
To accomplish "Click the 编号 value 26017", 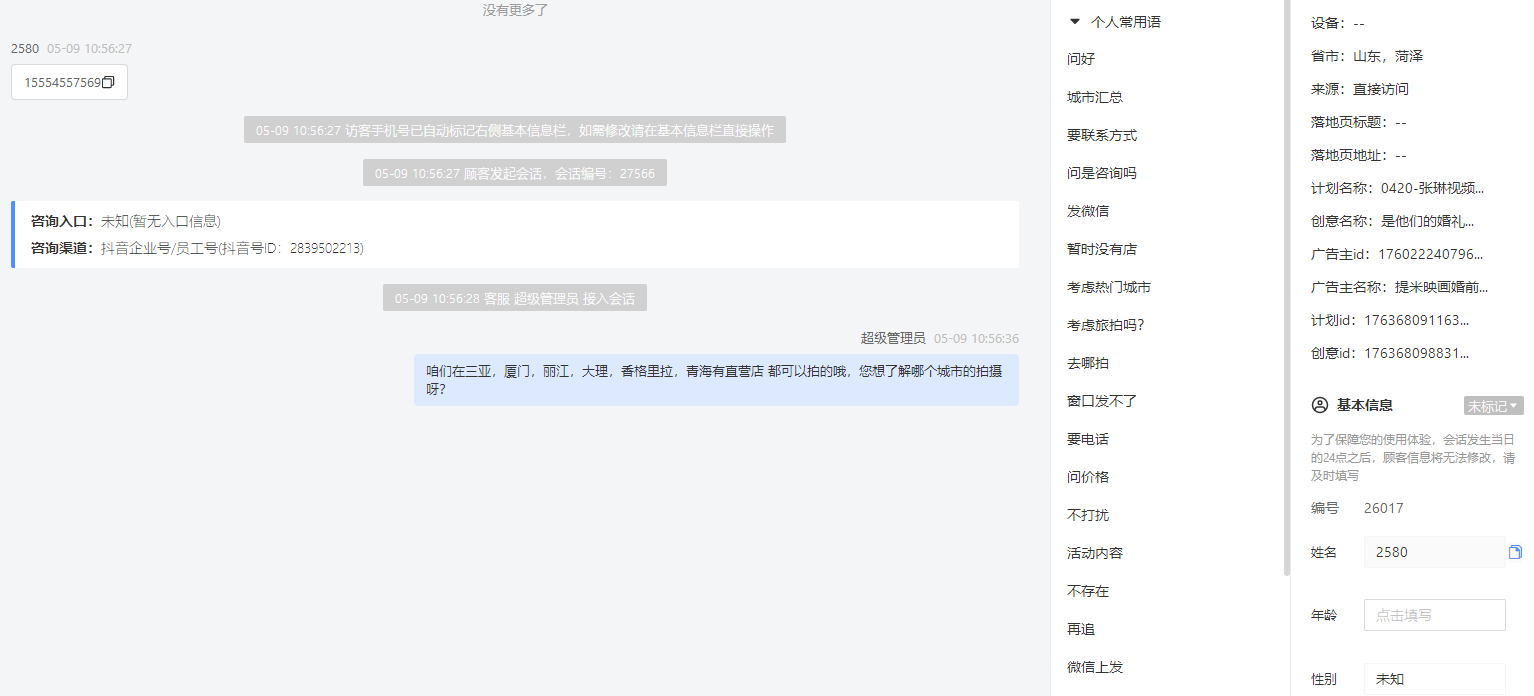I will click(x=1384, y=508).
